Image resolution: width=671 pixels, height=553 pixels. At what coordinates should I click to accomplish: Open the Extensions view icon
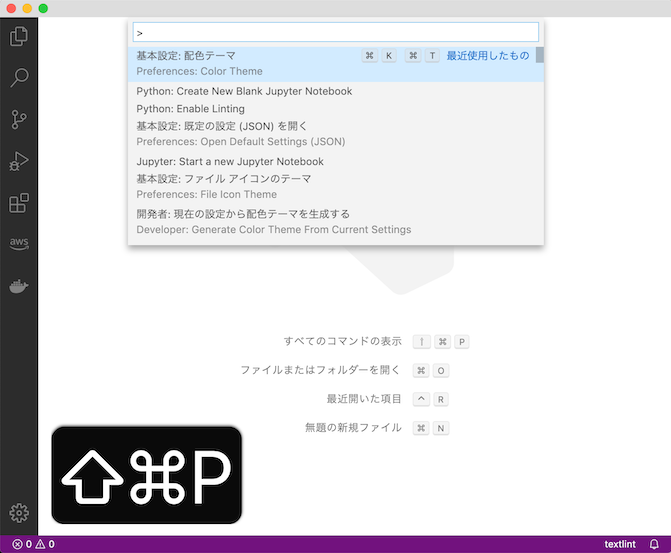pos(19,203)
